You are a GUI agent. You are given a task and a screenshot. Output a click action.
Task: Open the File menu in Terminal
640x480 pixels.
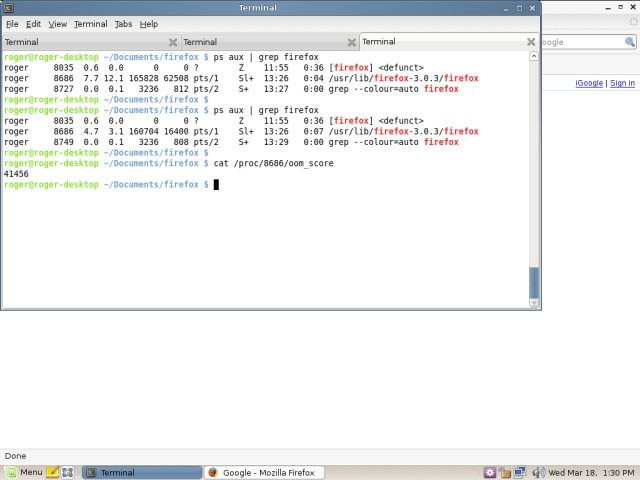click(12, 23)
